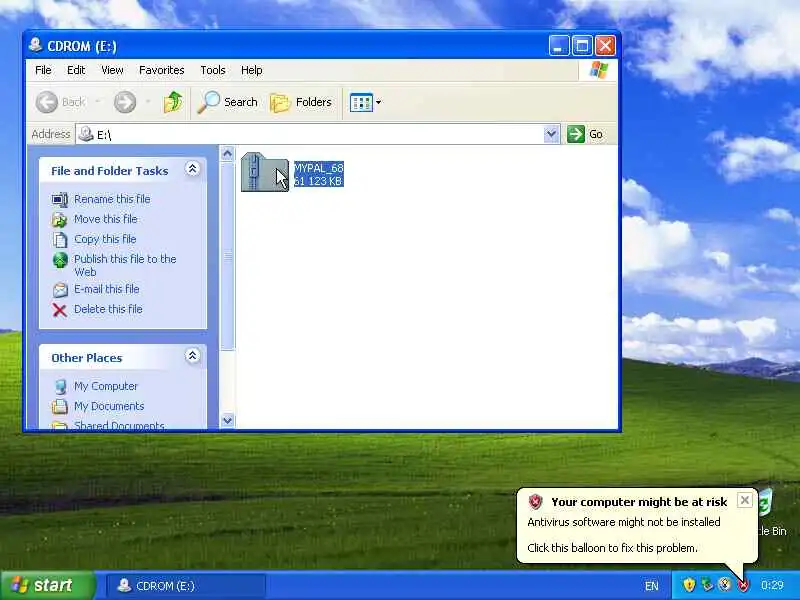The image size is (800, 600).
Task: Click the Go button
Action: coord(585,134)
